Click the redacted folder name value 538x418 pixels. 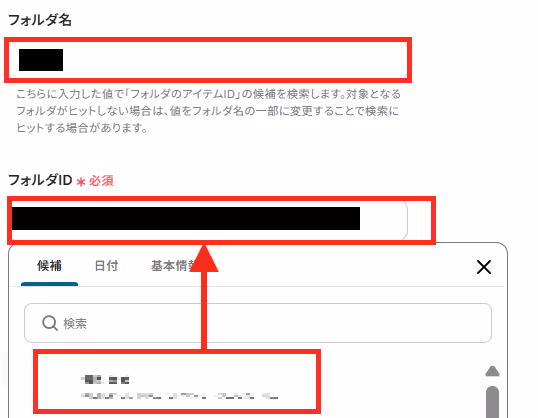(41, 60)
